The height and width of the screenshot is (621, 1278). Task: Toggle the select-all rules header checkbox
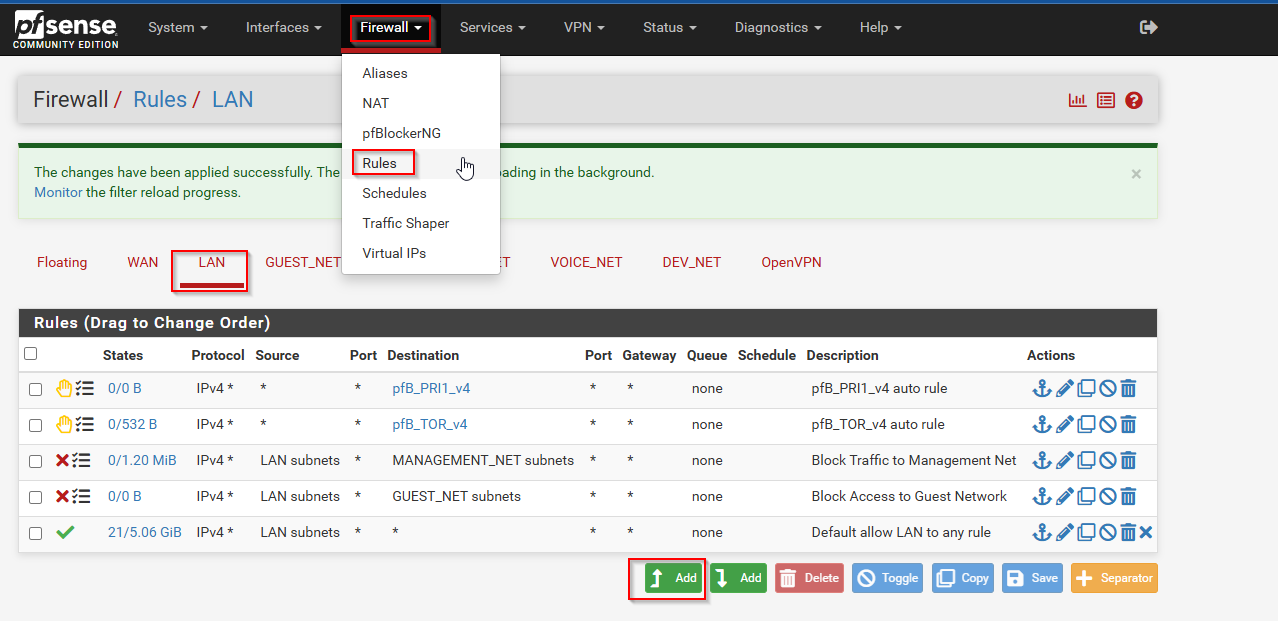tap(30, 354)
